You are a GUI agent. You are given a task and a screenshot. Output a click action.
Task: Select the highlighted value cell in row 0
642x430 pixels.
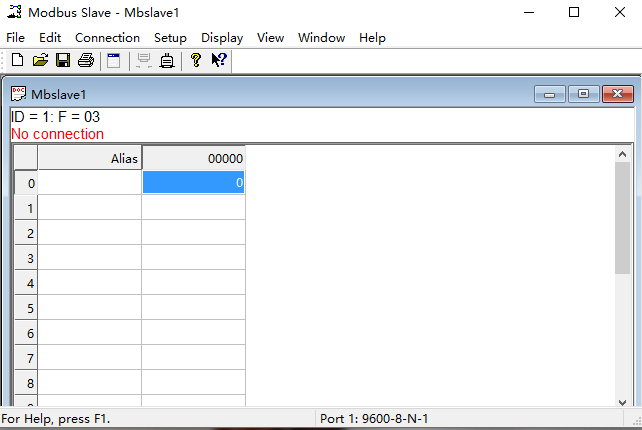click(194, 182)
